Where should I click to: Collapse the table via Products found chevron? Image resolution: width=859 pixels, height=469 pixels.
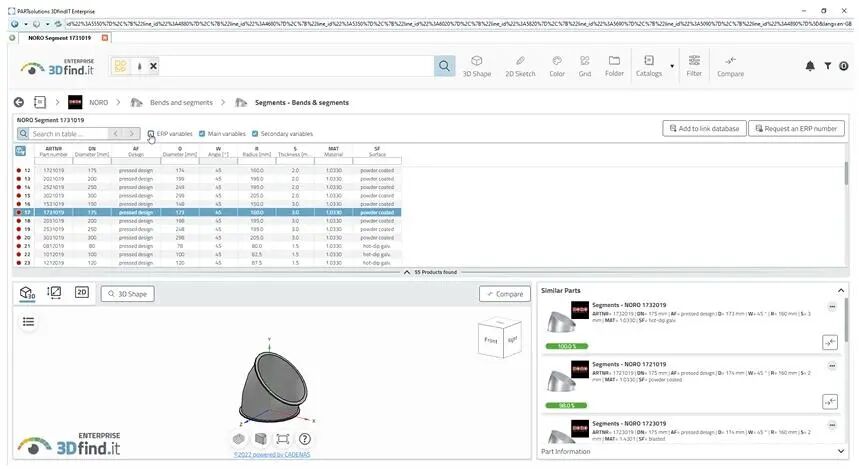tap(406, 272)
